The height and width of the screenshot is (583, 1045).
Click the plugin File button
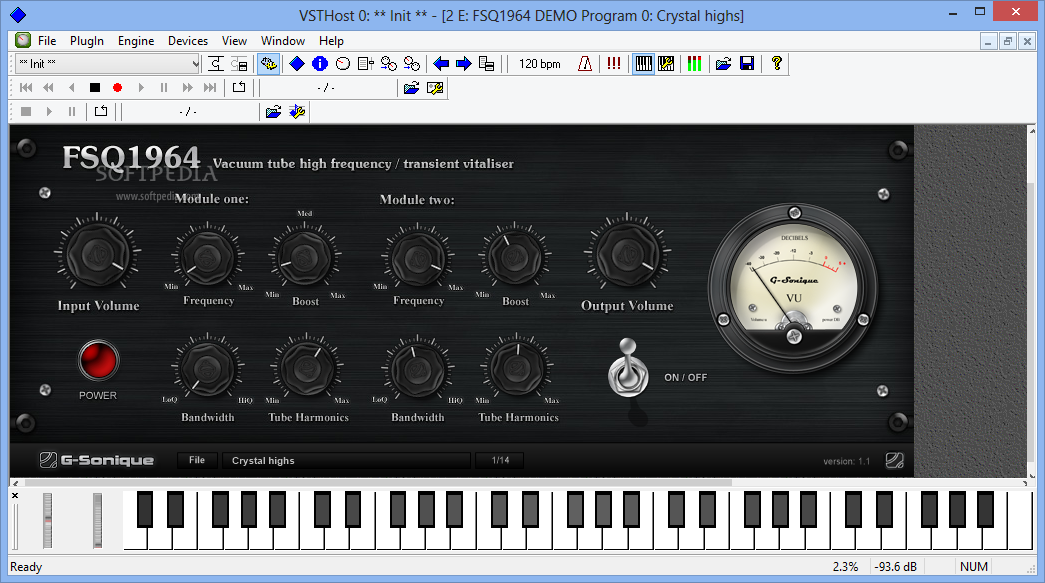coord(197,460)
